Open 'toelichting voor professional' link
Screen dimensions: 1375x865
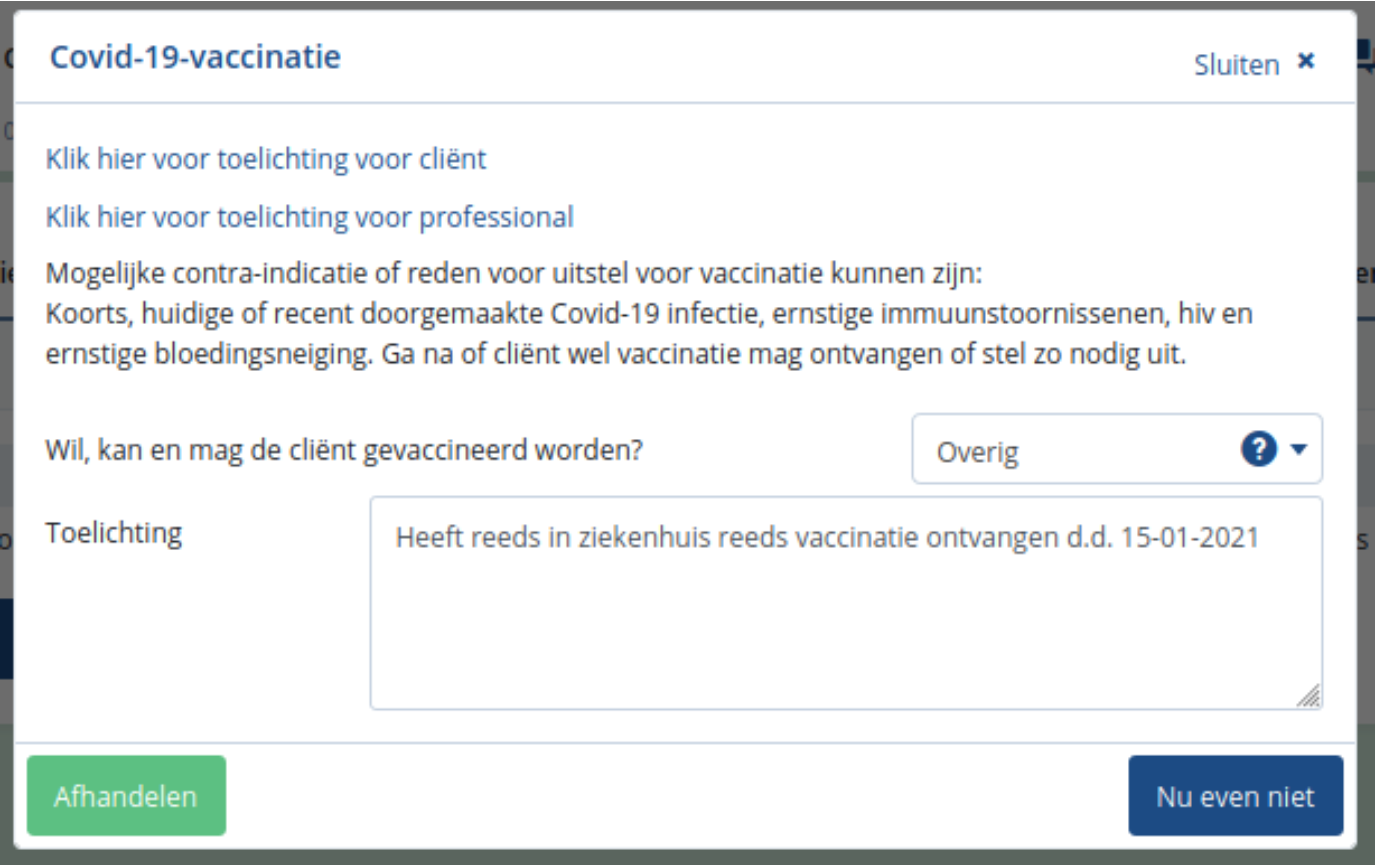pos(310,217)
